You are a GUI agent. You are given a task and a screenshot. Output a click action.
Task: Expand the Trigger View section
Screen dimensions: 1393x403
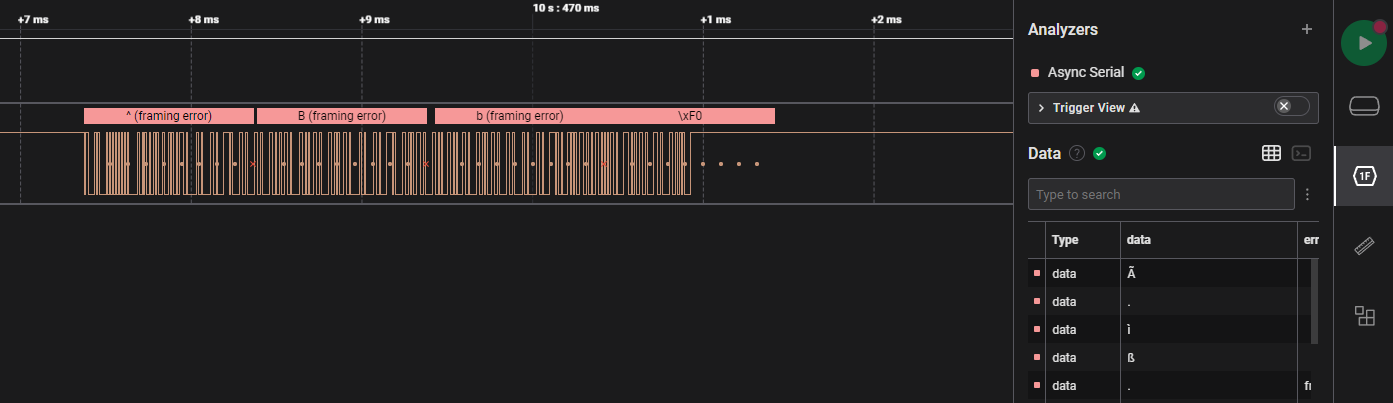[x=1041, y=108]
